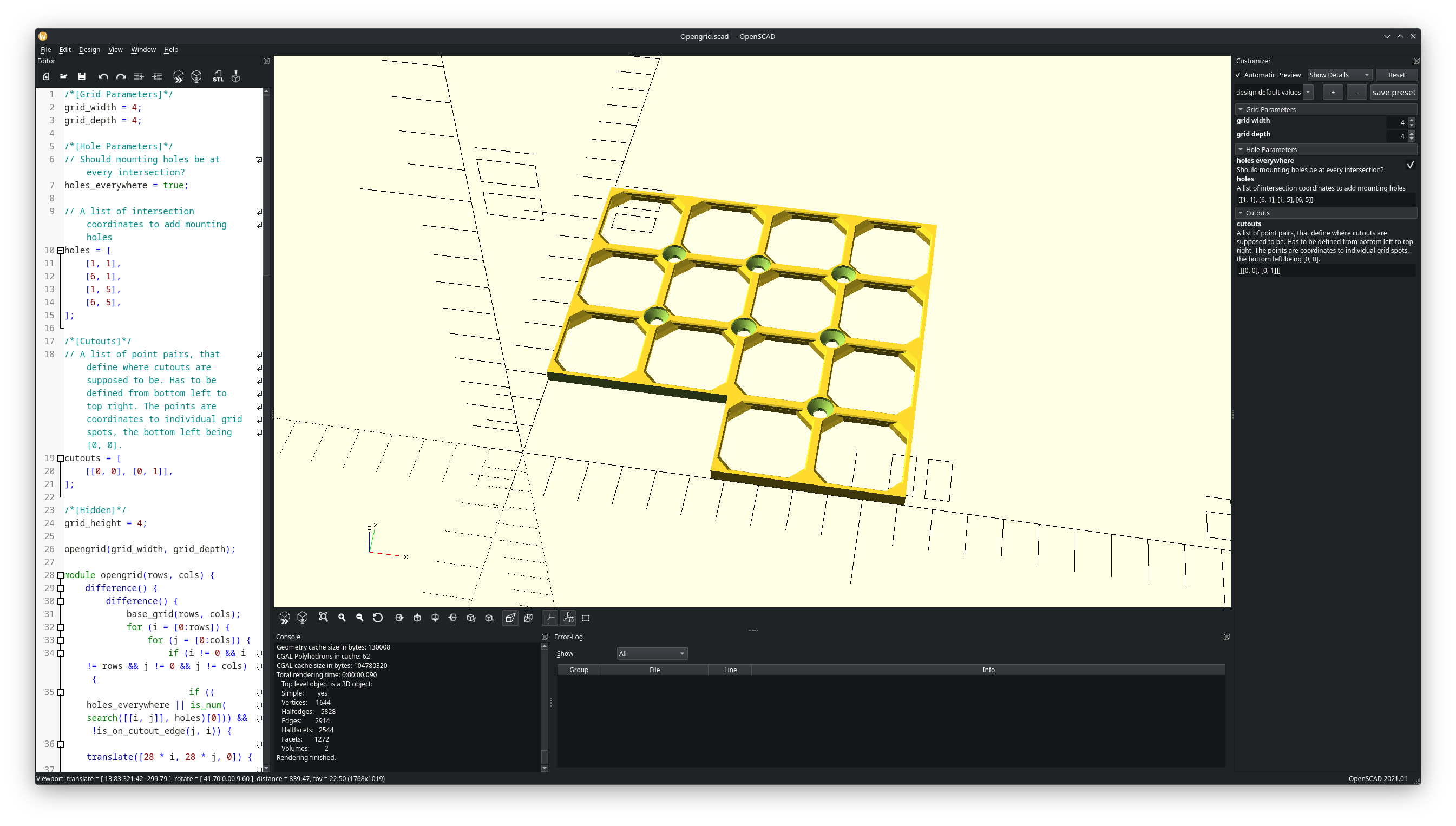Indent the selected code lines

157,76
